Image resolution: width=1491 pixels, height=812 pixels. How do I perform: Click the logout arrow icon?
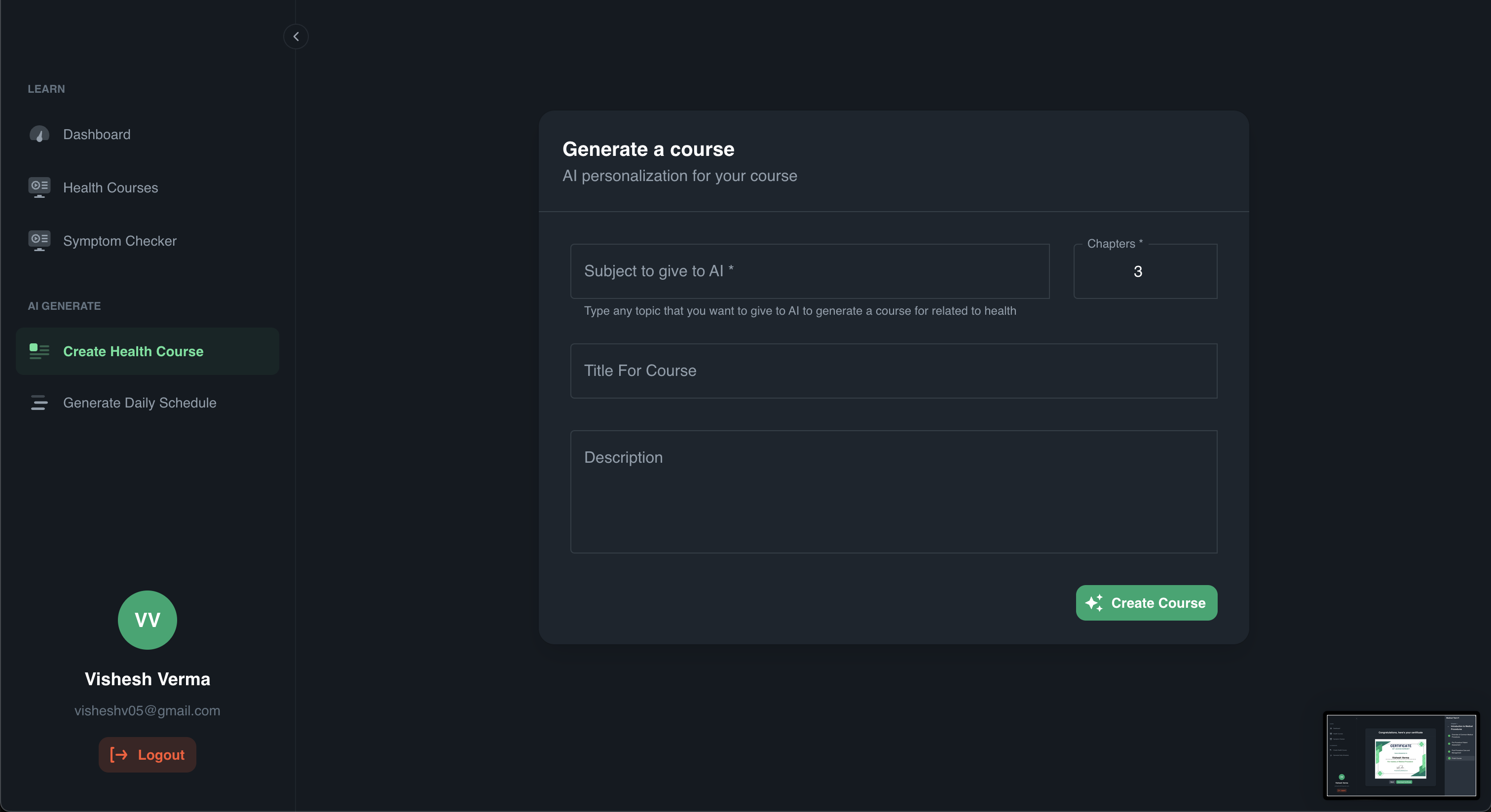point(118,755)
